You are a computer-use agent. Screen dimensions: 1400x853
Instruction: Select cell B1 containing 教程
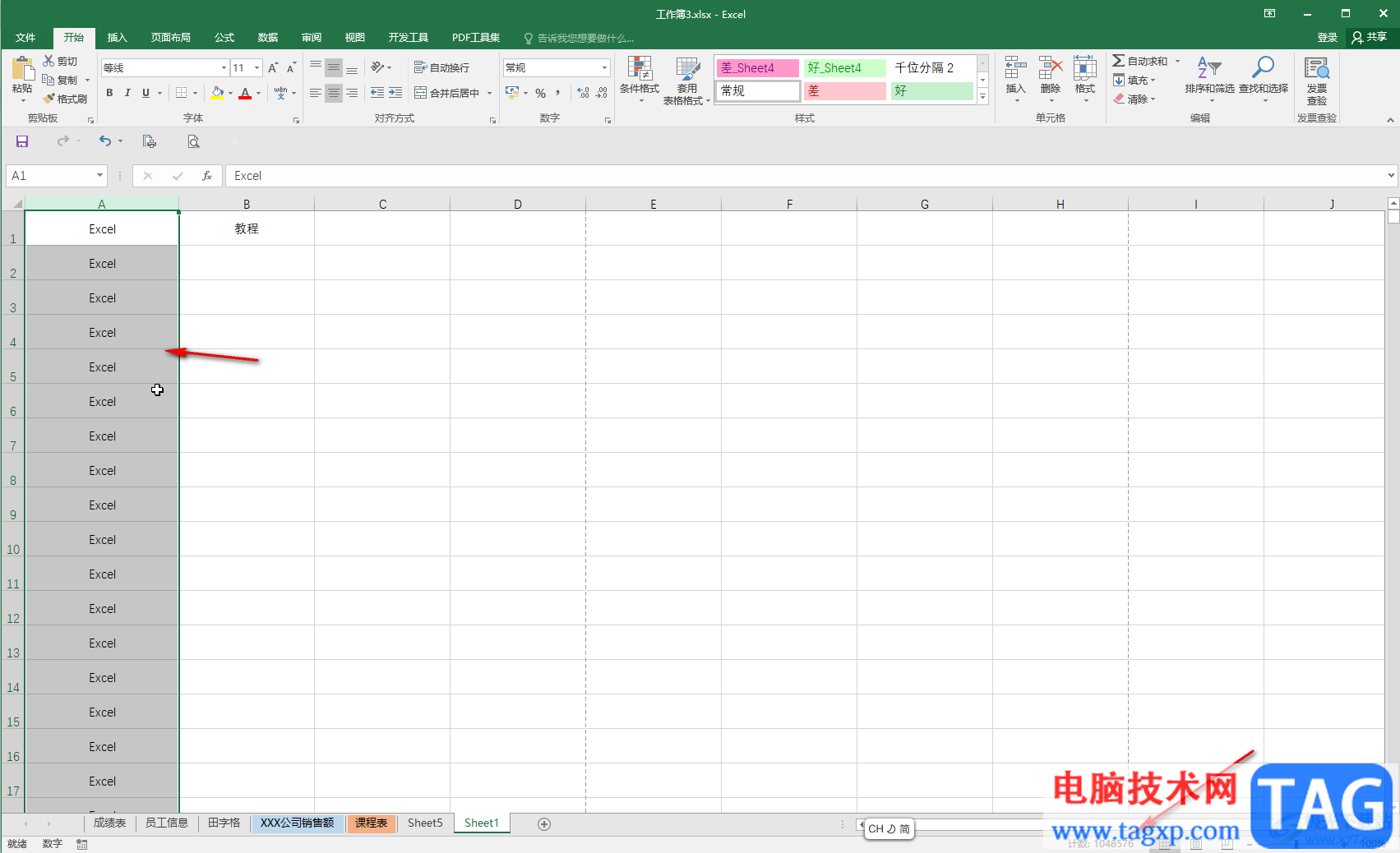point(247,228)
